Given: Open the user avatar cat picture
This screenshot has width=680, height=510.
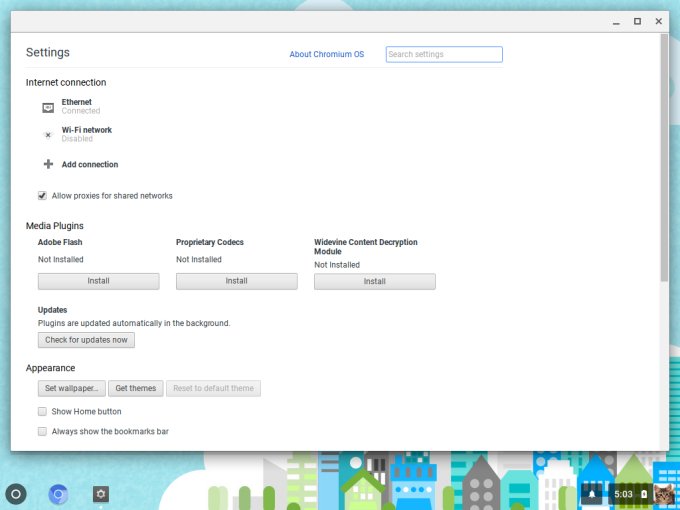Looking at the screenshot, I should pos(664,494).
